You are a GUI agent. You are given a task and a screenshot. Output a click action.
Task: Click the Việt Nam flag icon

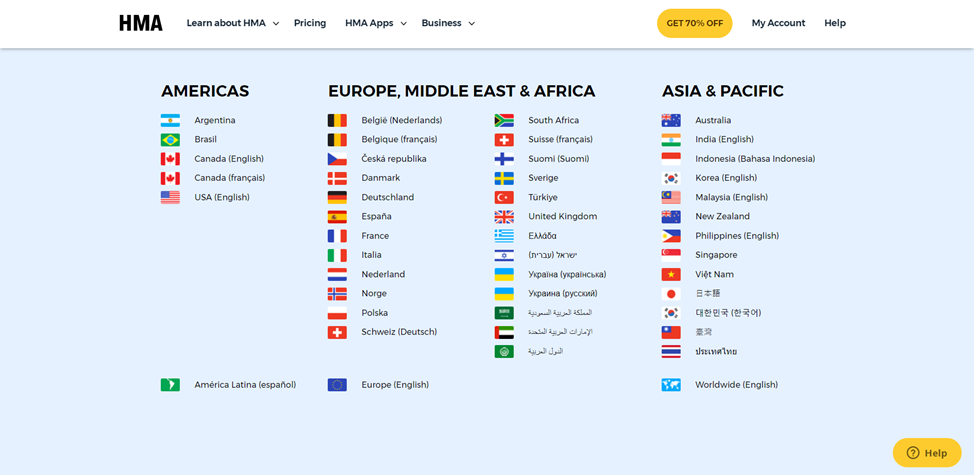[x=671, y=274]
